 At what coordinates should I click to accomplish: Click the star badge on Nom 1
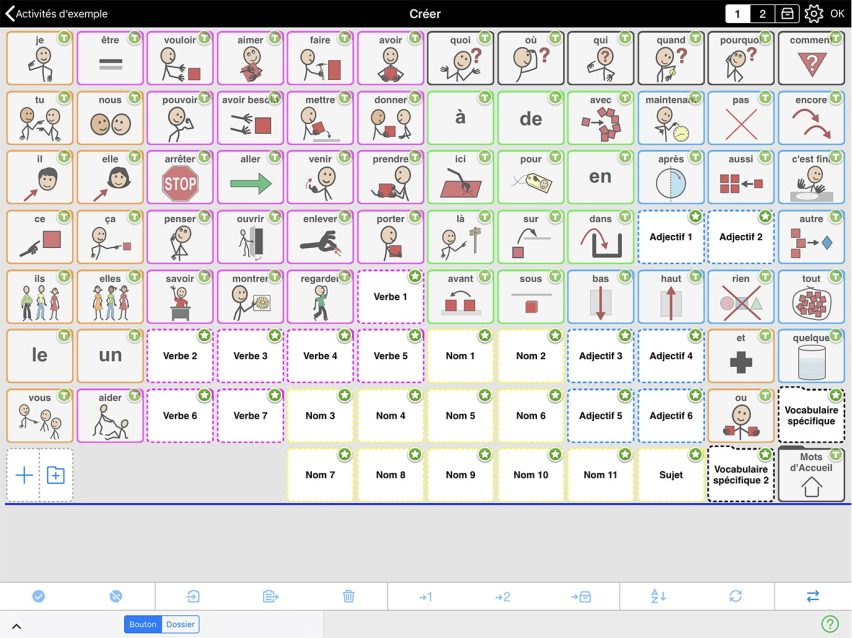tap(485, 335)
